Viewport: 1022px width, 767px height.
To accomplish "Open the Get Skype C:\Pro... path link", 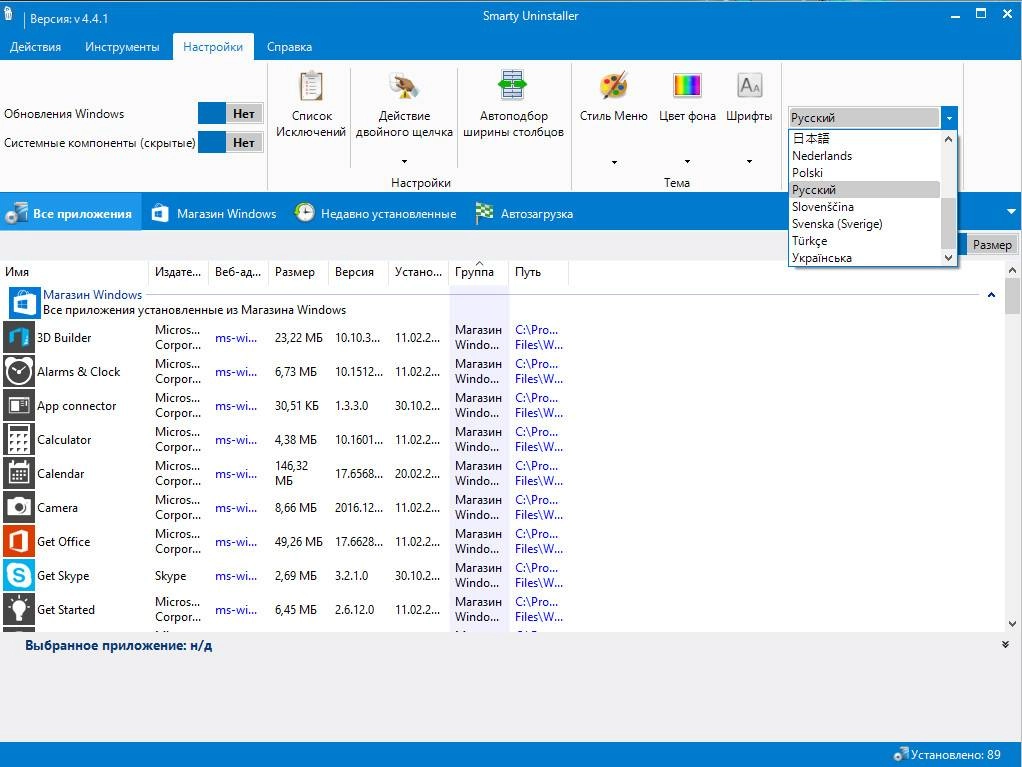I will coord(539,575).
